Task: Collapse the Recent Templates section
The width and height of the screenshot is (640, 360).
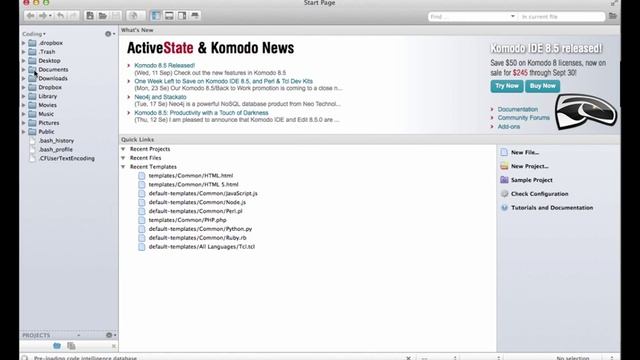Action: tap(123, 167)
